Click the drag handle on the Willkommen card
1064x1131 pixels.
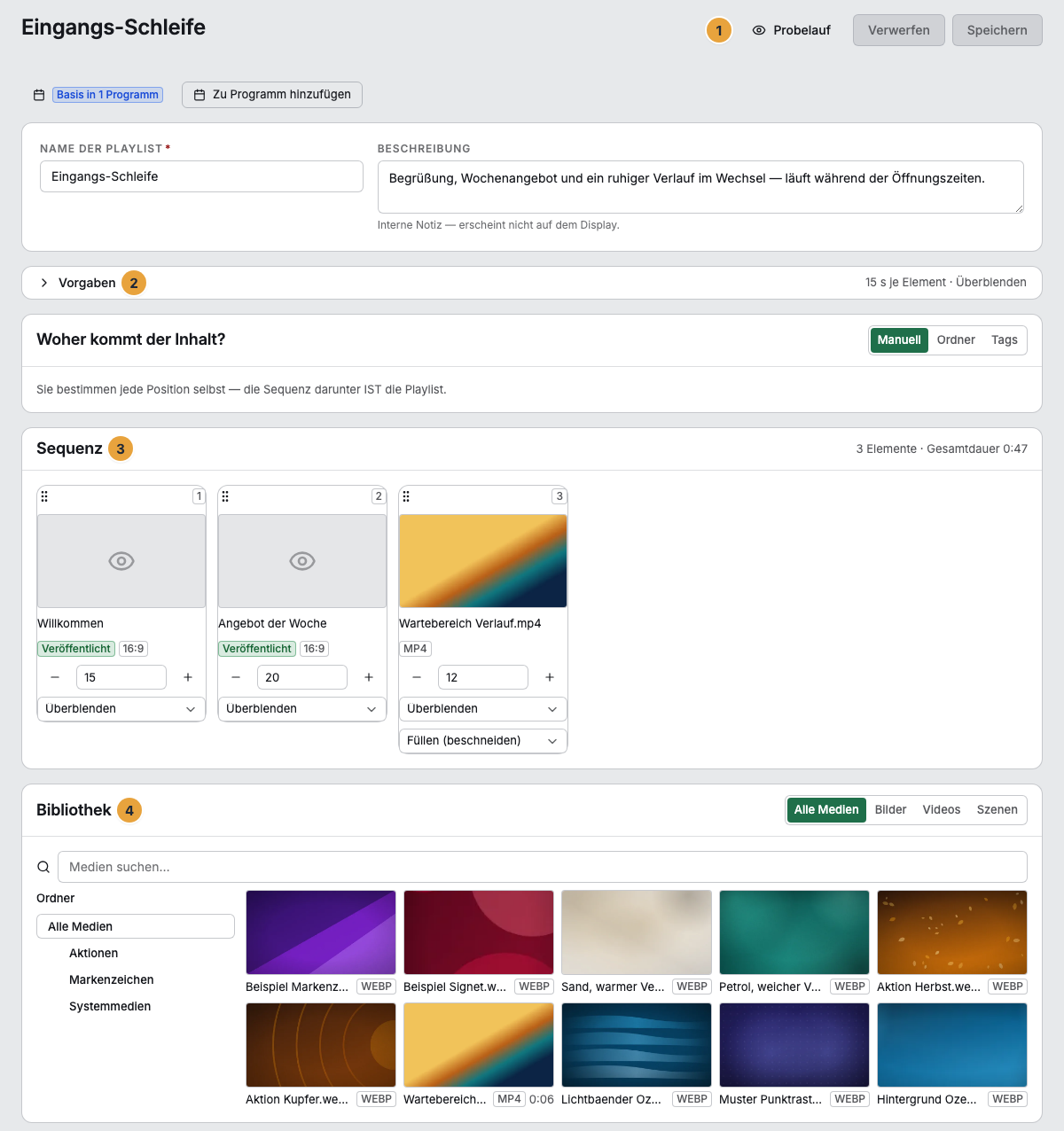pos(44,496)
